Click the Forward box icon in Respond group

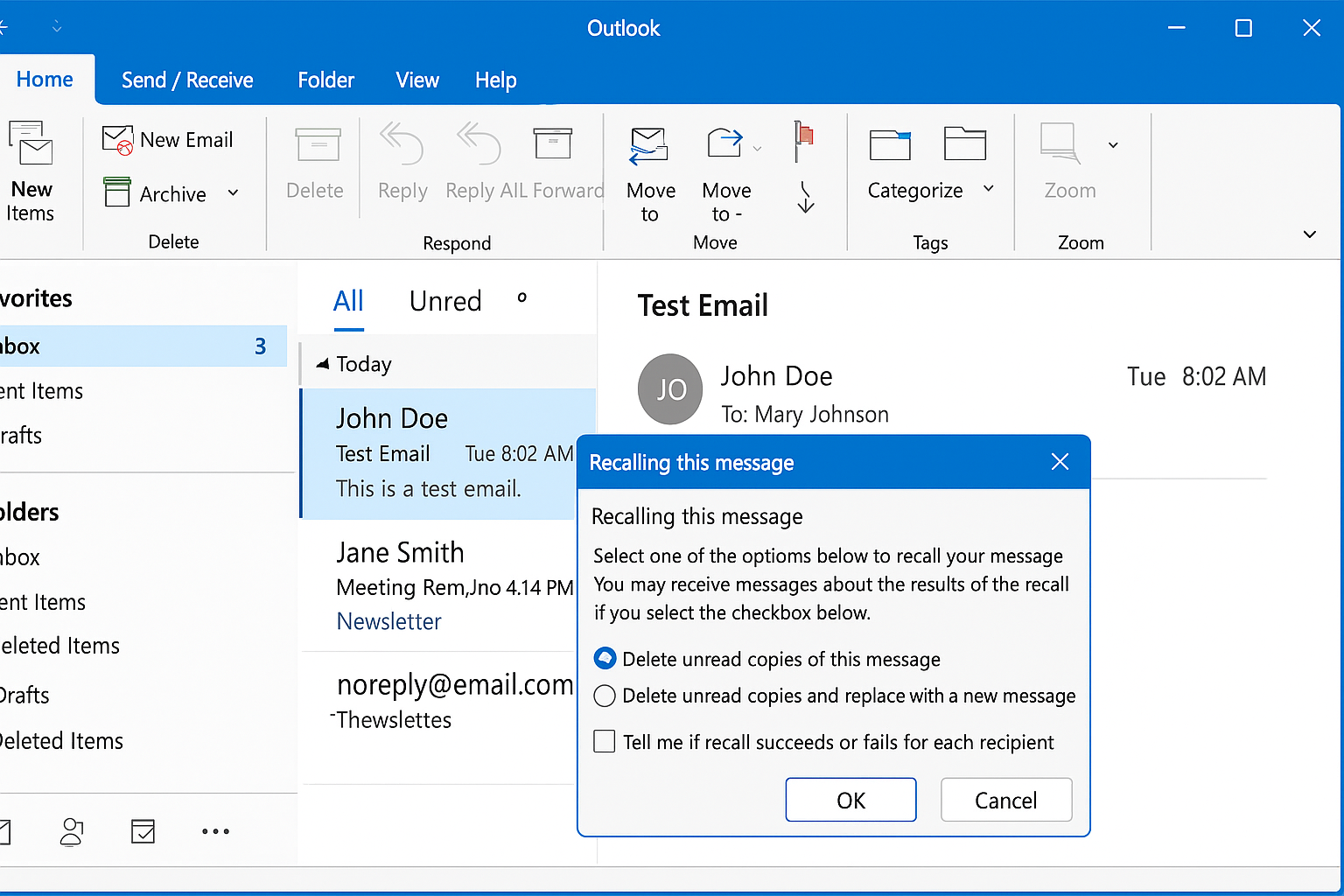553,143
